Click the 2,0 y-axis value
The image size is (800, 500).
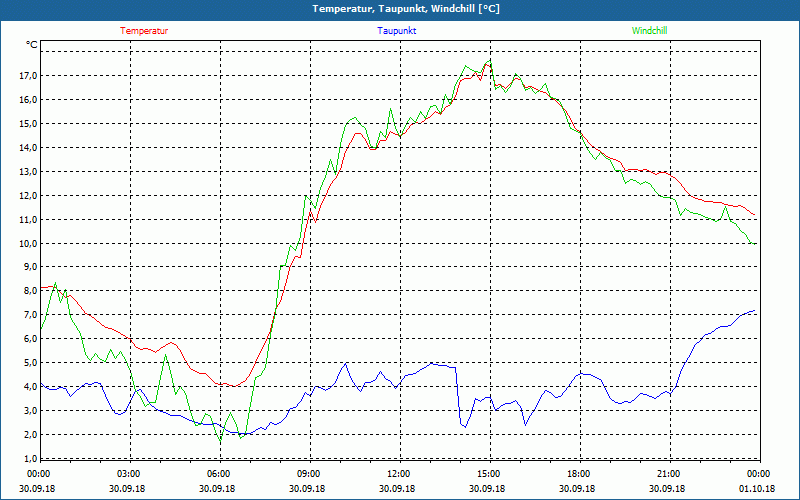(x=31, y=434)
